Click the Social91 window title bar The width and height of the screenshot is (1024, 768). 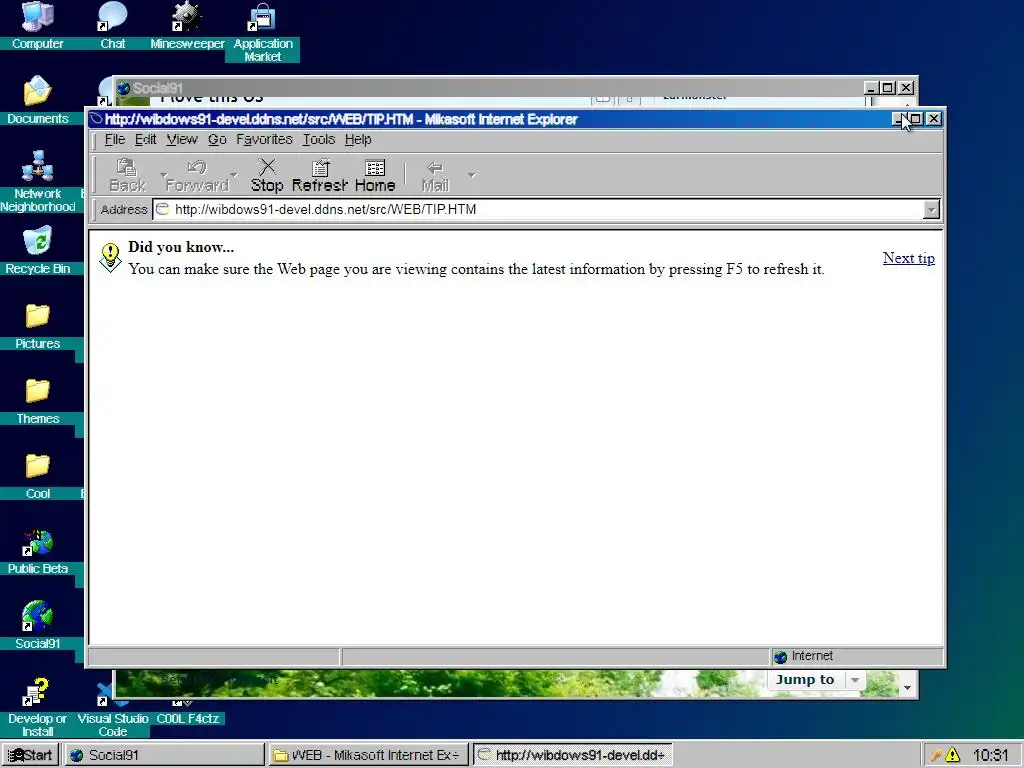click(x=490, y=88)
